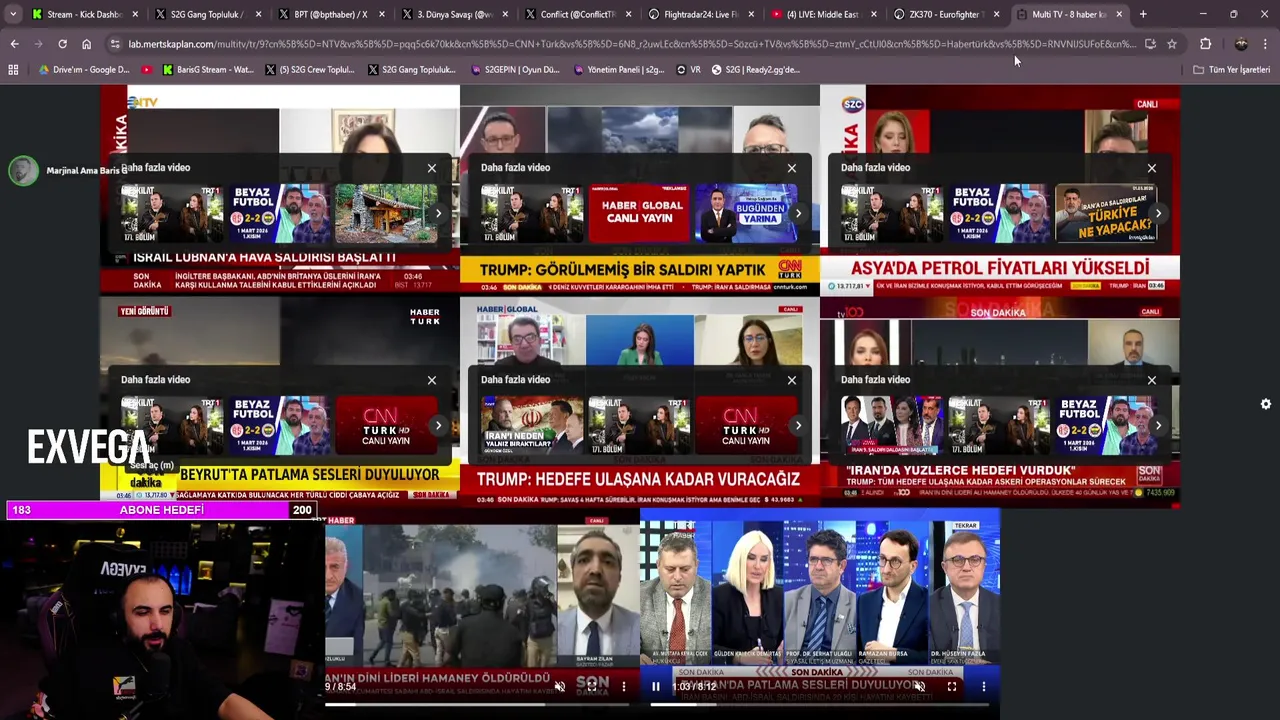Screen dimensions: 1280x720
Task: Open the apps grid icon in bookmarks bar
Action: [13, 70]
